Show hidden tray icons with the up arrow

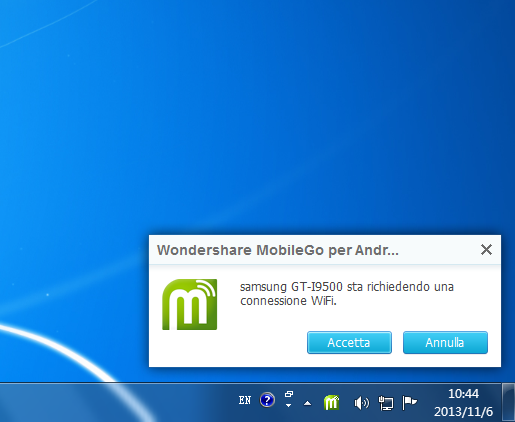307,404
